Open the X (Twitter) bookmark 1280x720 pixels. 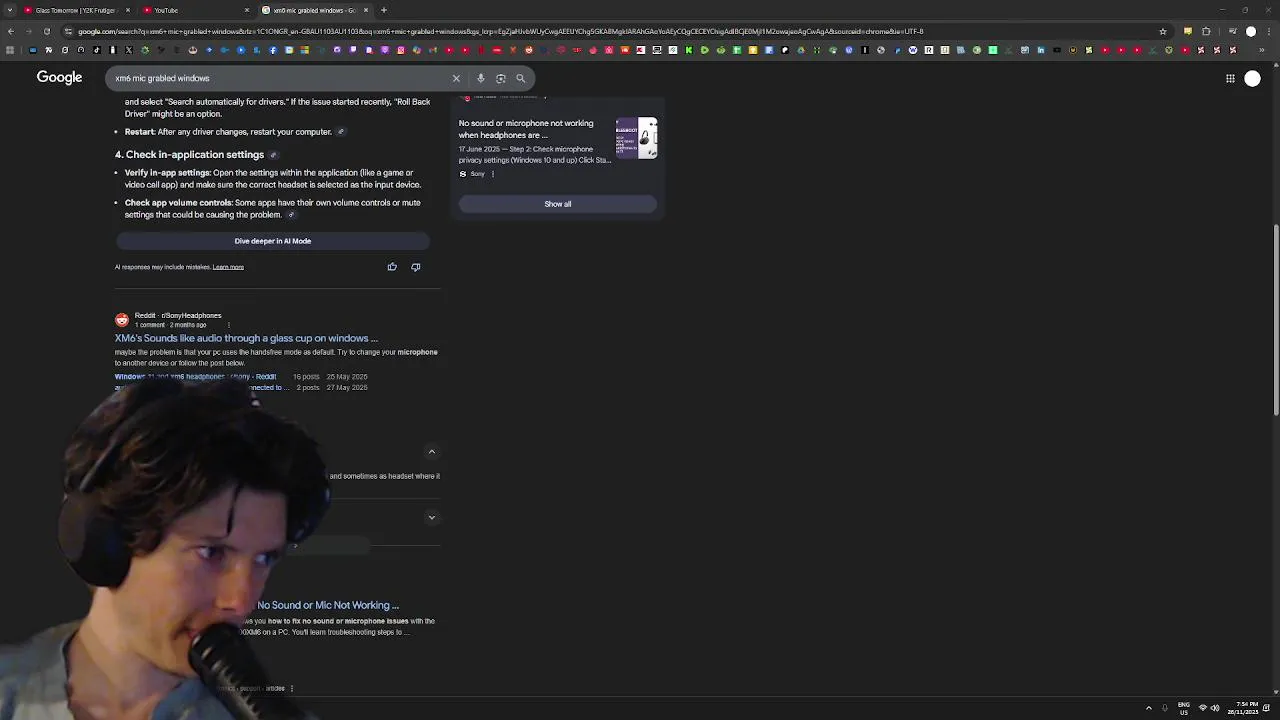pos(129,50)
